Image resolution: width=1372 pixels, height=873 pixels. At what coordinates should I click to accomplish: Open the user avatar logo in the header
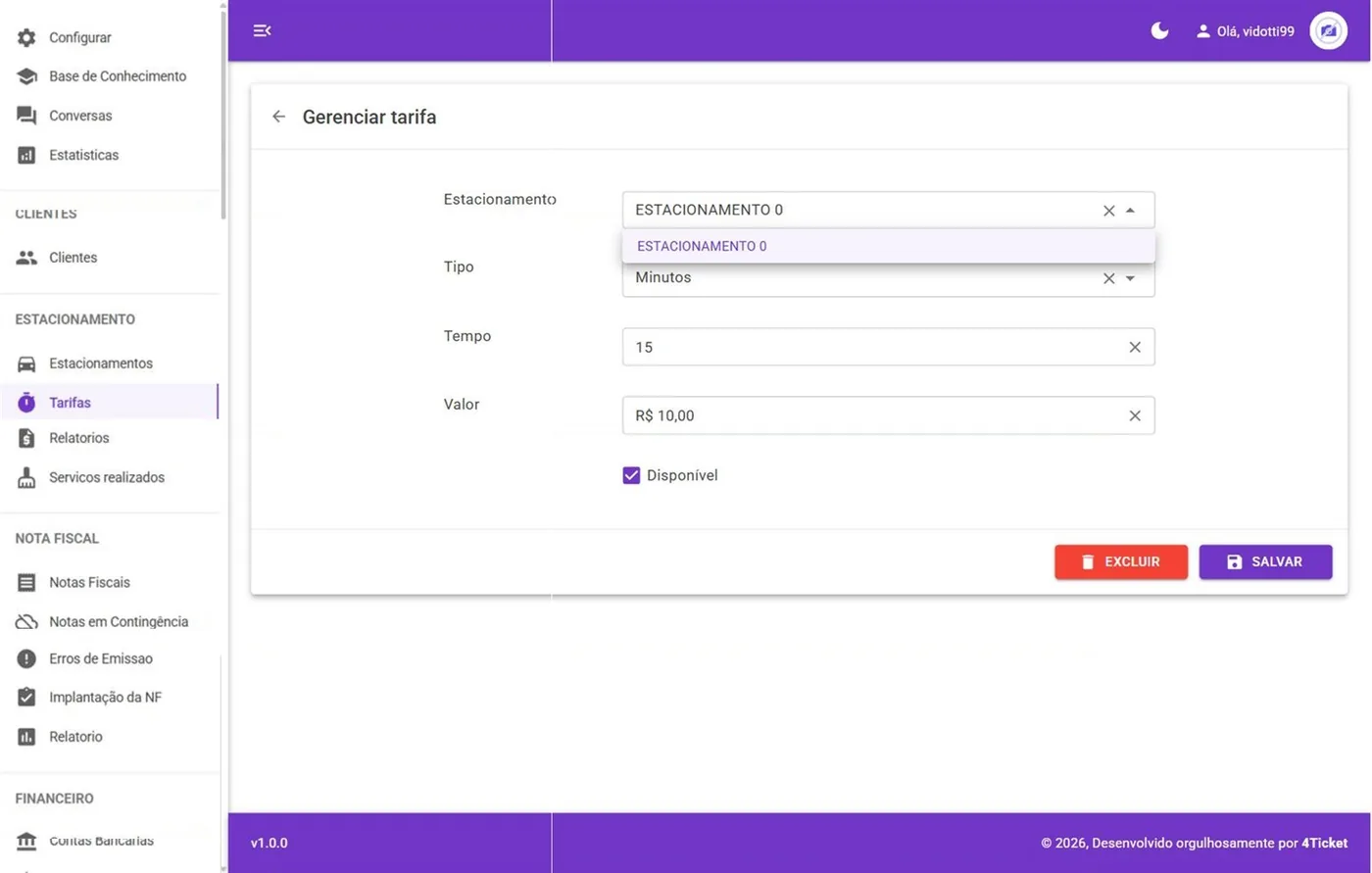tap(1328, 30)
